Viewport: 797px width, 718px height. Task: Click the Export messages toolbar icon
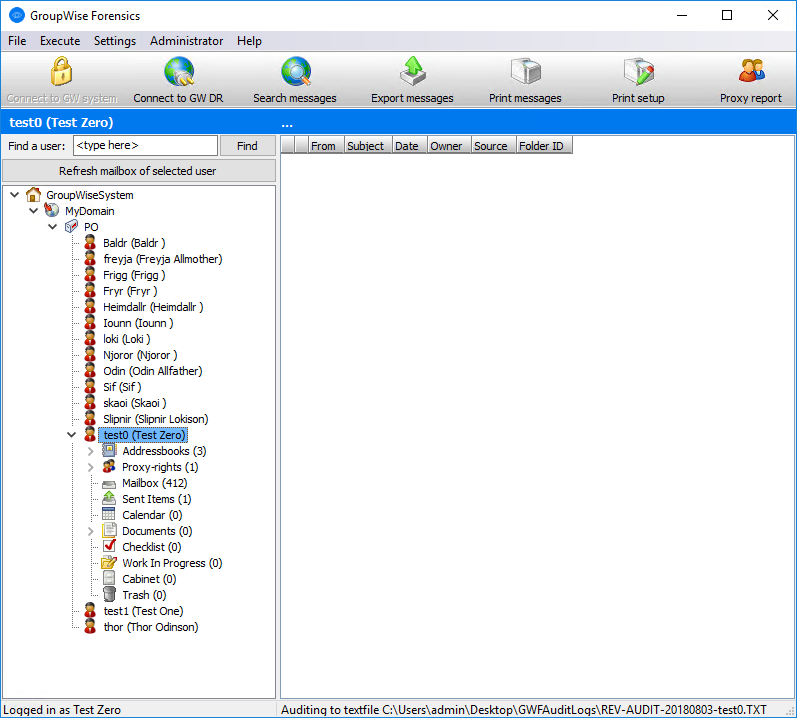tap(412, 73)
